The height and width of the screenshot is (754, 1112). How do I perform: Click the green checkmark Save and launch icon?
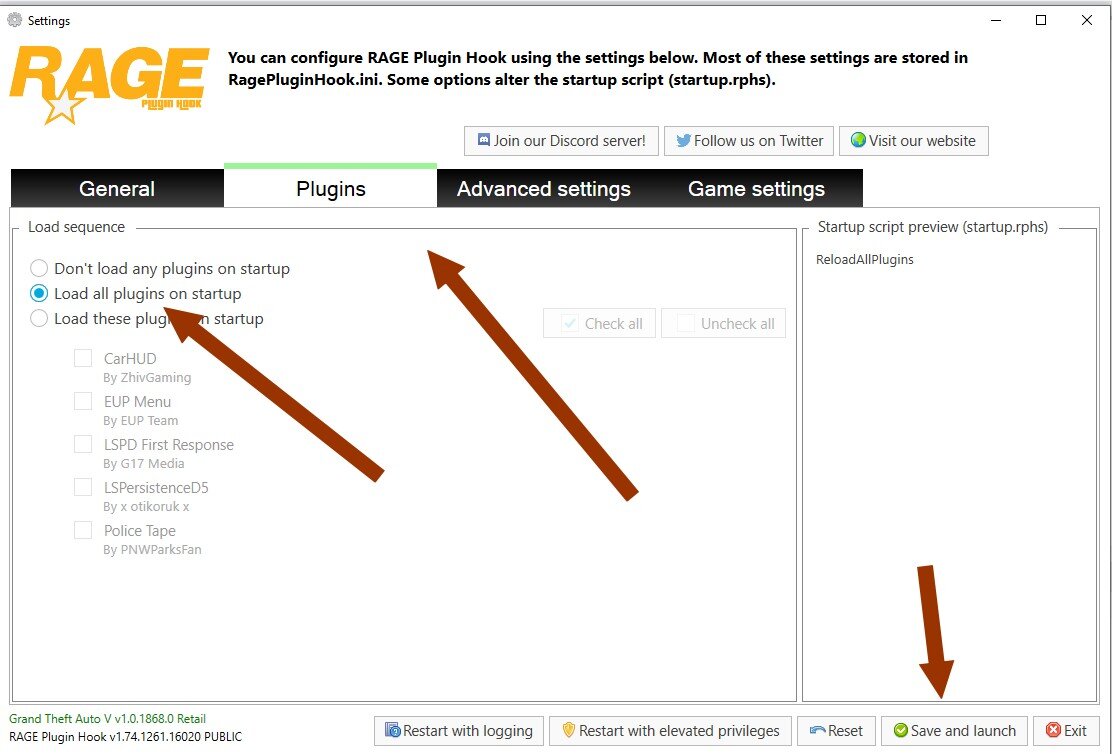pyautogui.click(x=901, y=730)
